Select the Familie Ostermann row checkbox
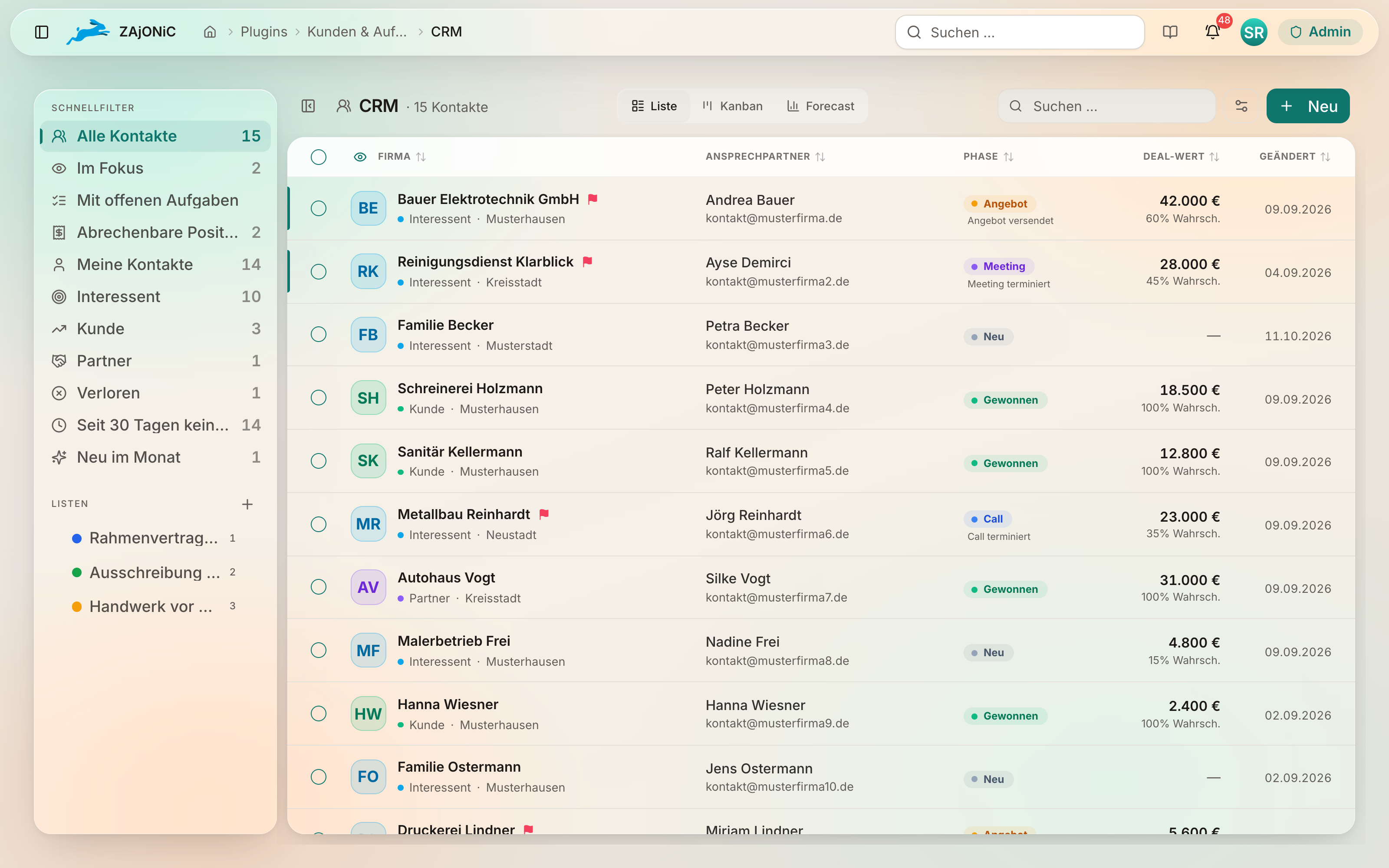Image resolution: width=1389 pixels, height=868 pixels. (x=319, y=777)
